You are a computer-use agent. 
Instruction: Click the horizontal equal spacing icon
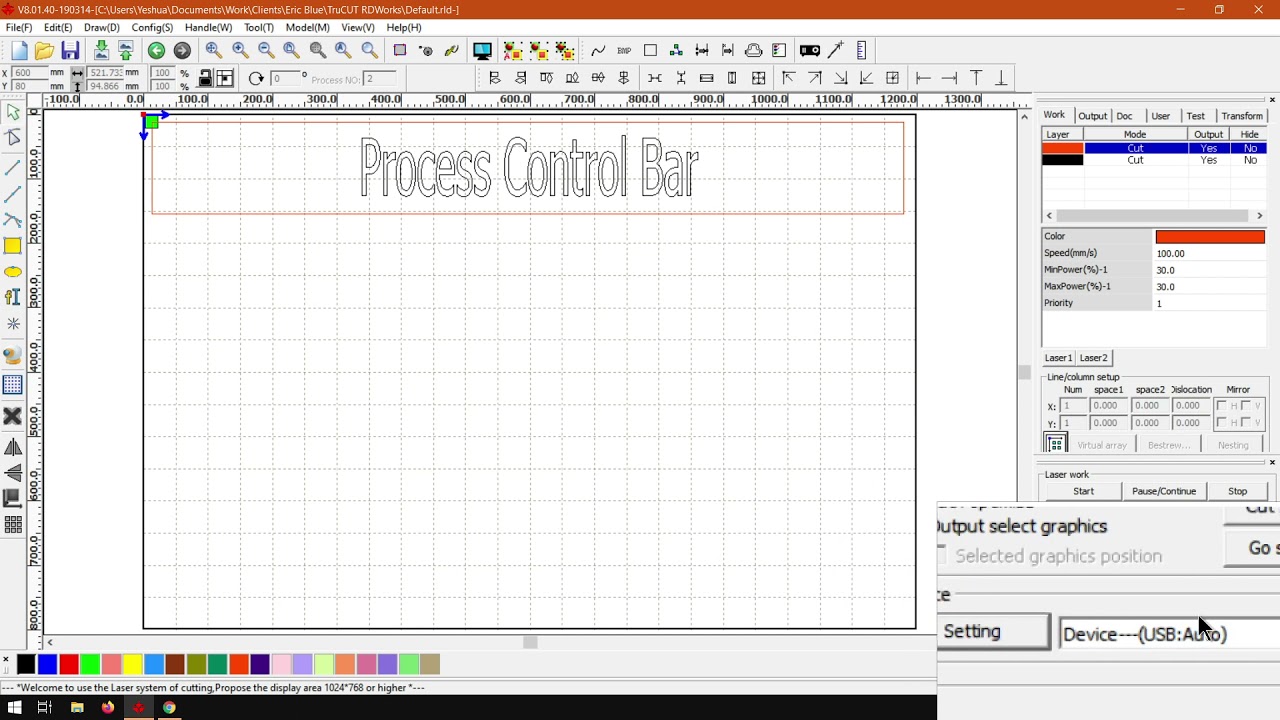pos(655,78)
